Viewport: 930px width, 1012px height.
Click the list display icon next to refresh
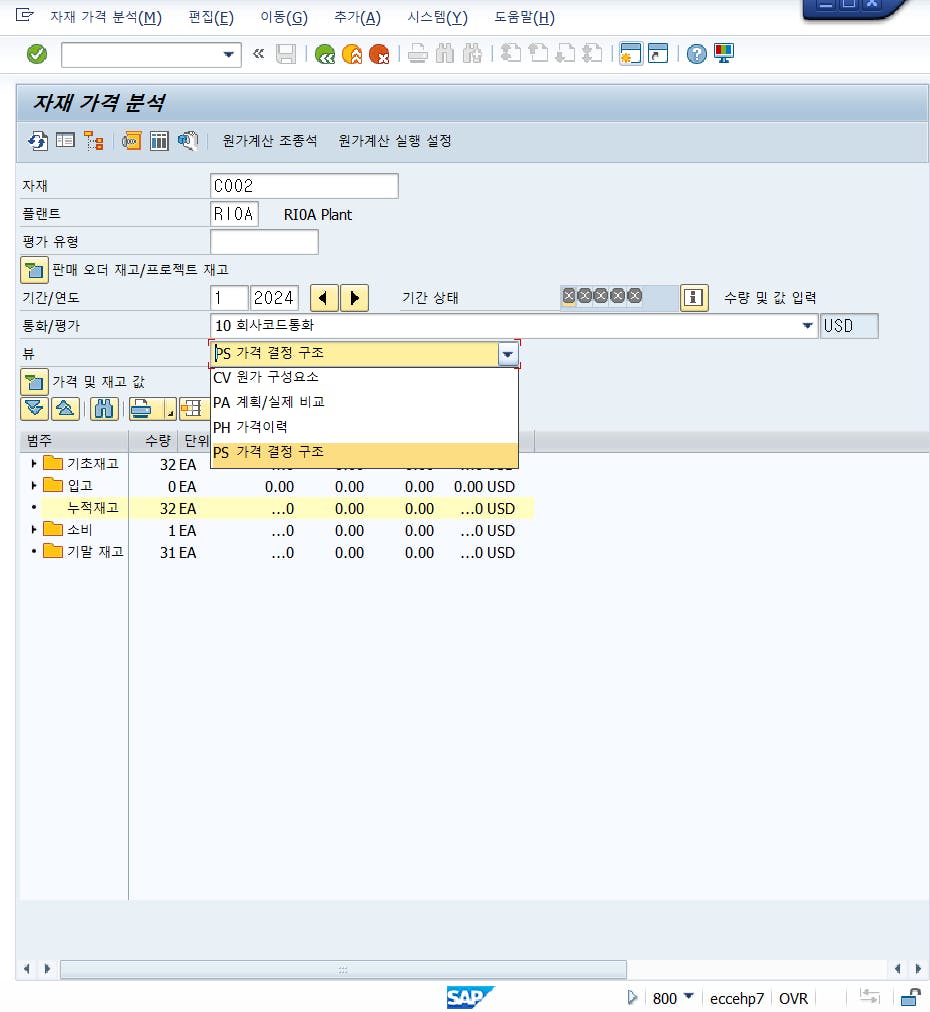(65, 141)
